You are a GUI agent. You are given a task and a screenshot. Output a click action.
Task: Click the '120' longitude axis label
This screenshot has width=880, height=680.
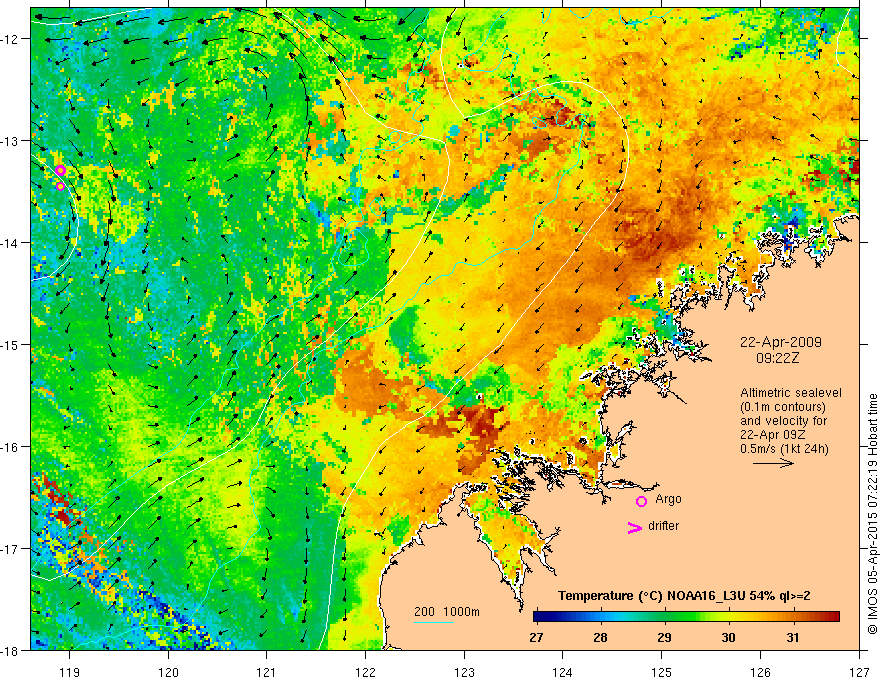[x=168, y=672]
